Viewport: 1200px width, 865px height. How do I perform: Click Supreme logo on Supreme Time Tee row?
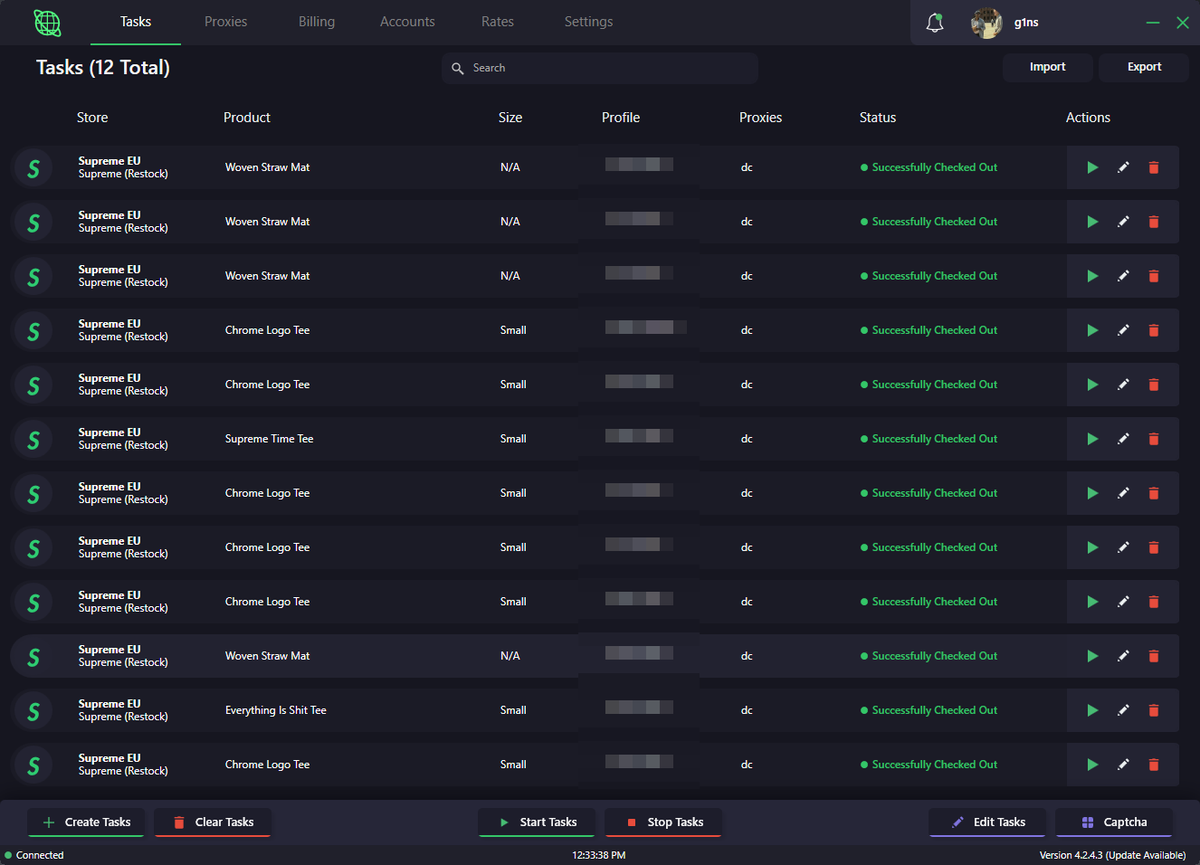tap(33, 439)
